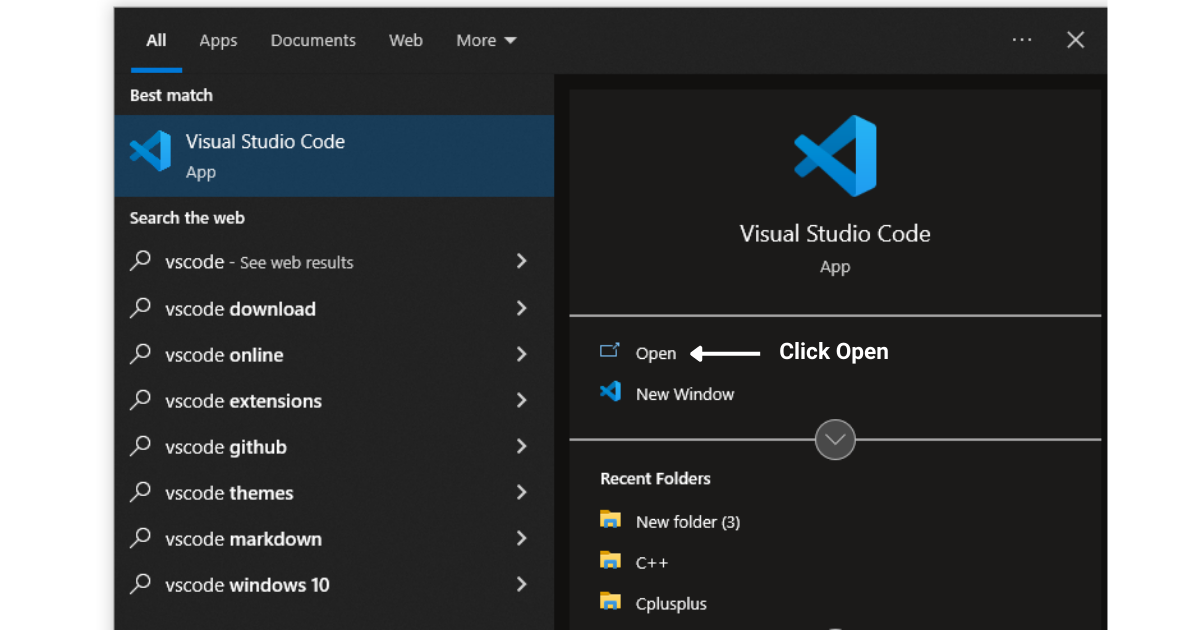Click the Cplusplus folder icon

(x=610, y=601)
